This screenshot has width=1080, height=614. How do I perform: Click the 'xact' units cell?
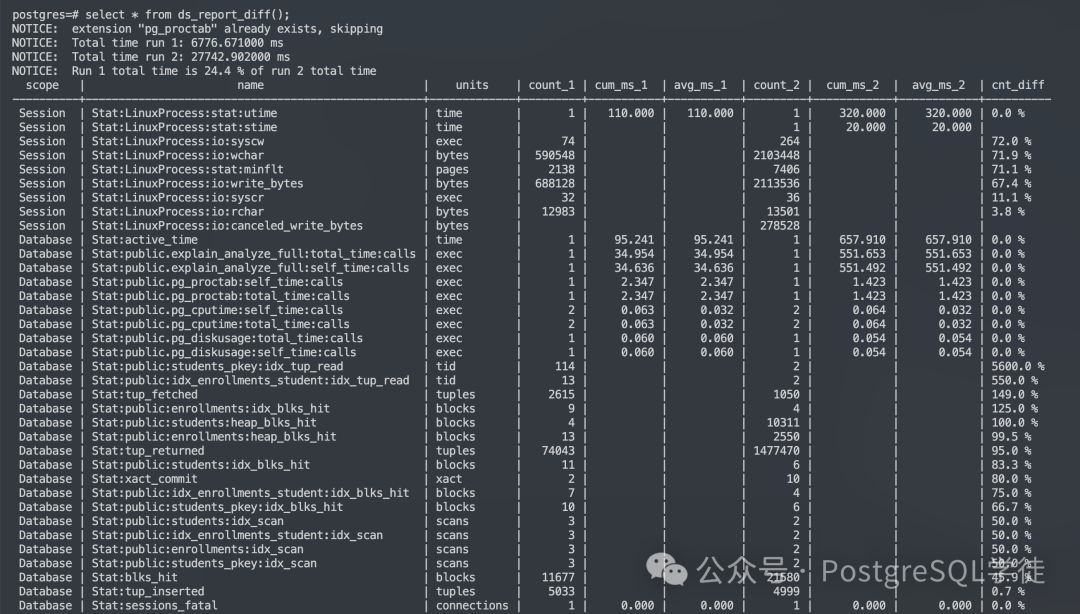[449, 479]
